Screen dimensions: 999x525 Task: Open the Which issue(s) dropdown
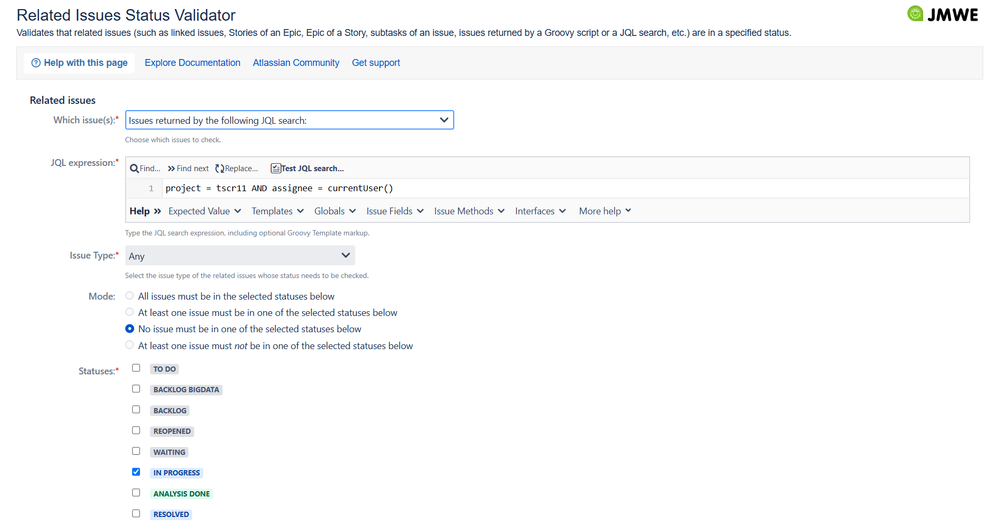tap(289, 120)
